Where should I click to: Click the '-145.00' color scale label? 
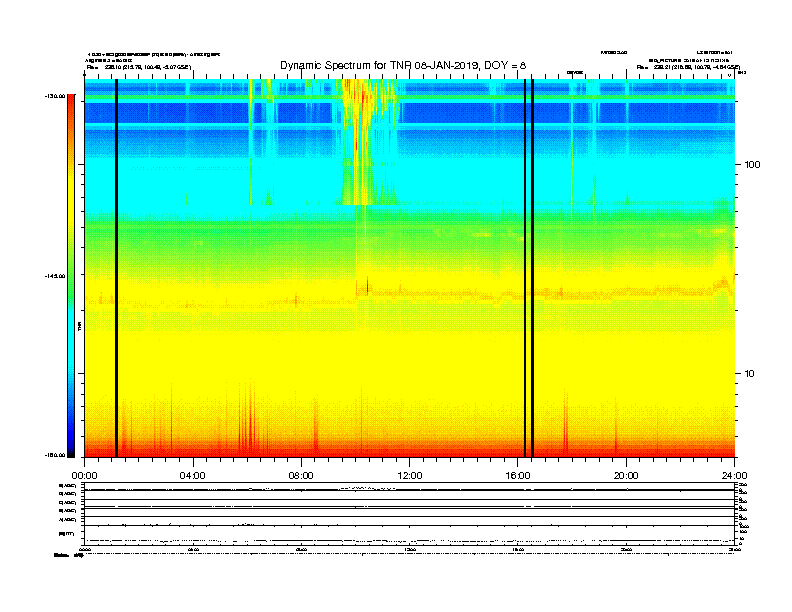tap(55, 276)
